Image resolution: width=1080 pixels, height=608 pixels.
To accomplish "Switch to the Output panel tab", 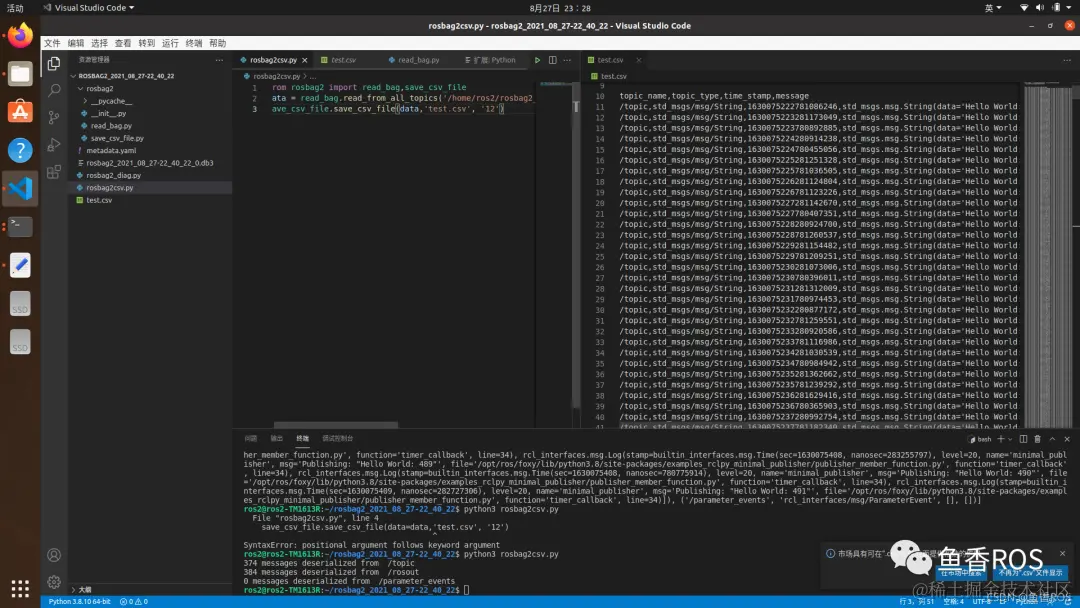I will tap(277, 439).
